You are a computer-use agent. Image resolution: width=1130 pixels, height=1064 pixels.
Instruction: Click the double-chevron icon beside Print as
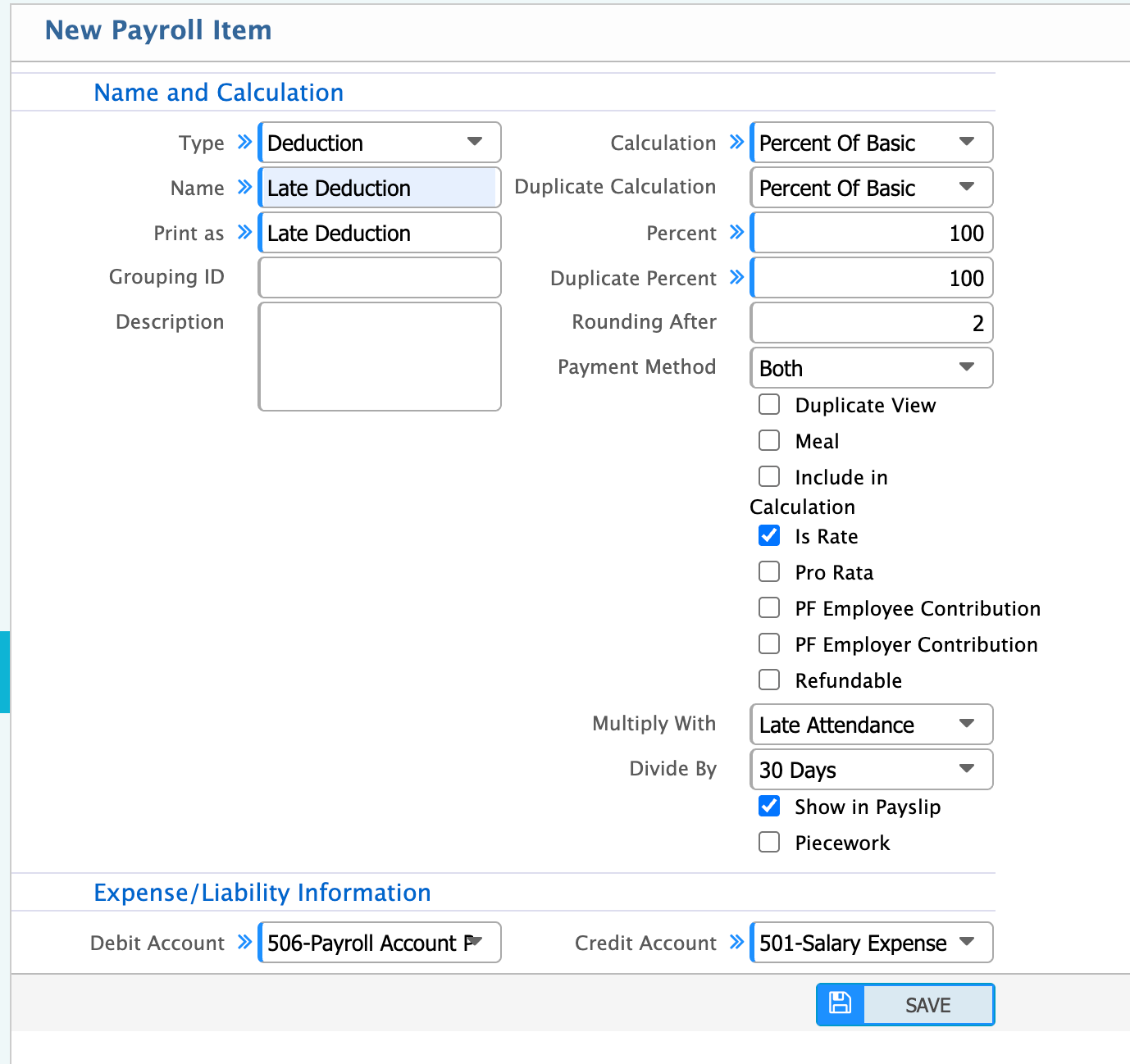pos(245,232)
